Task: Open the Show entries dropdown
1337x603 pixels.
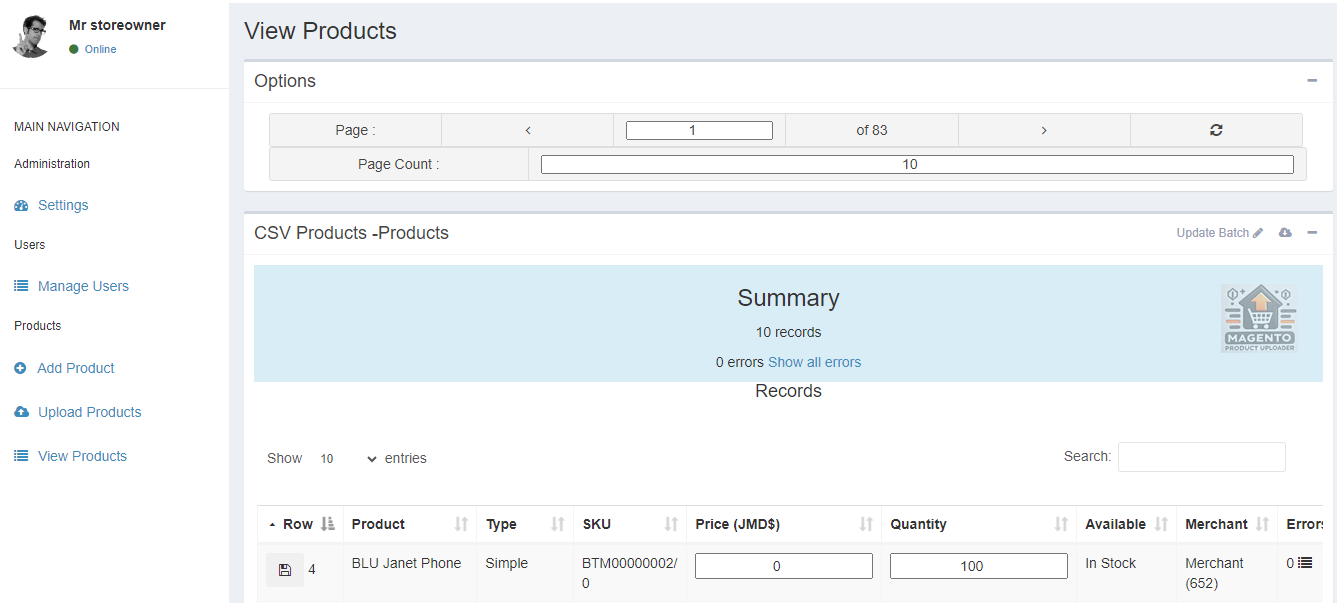Action: click(x=347, y=459)
